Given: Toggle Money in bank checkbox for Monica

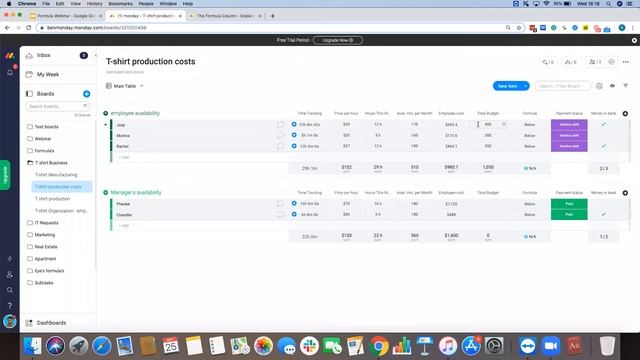Looking at the screenshot, I should [604, 135].
